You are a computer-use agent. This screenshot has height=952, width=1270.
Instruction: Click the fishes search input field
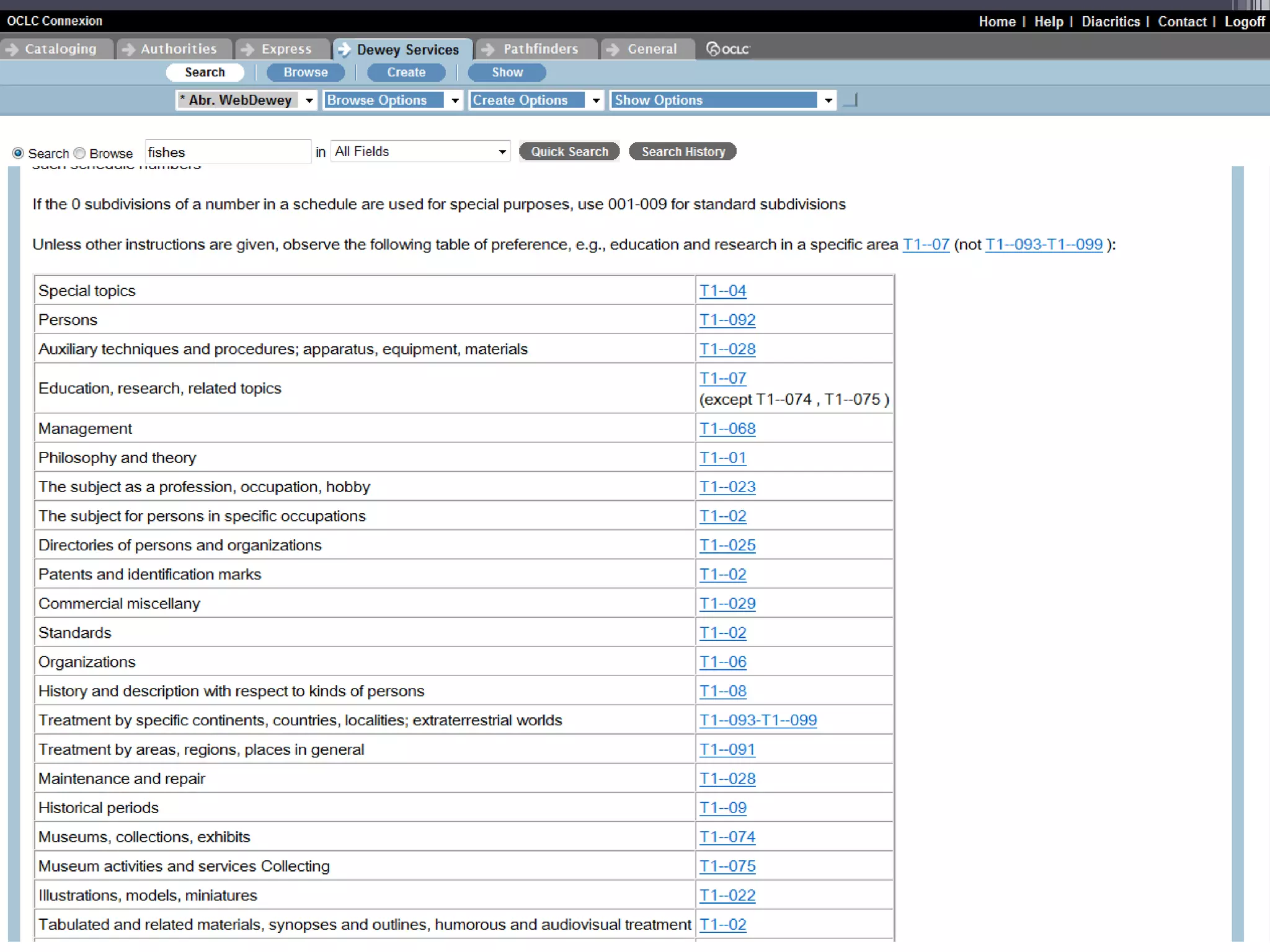(x=227, y=152)
